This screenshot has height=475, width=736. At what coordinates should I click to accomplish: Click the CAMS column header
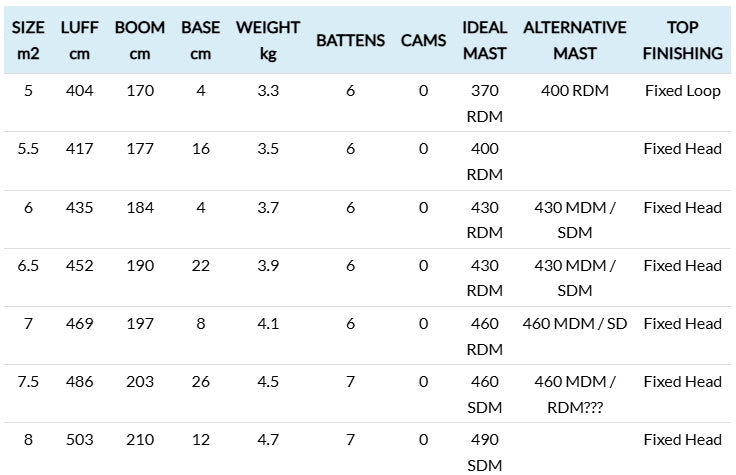coord(423,41)
